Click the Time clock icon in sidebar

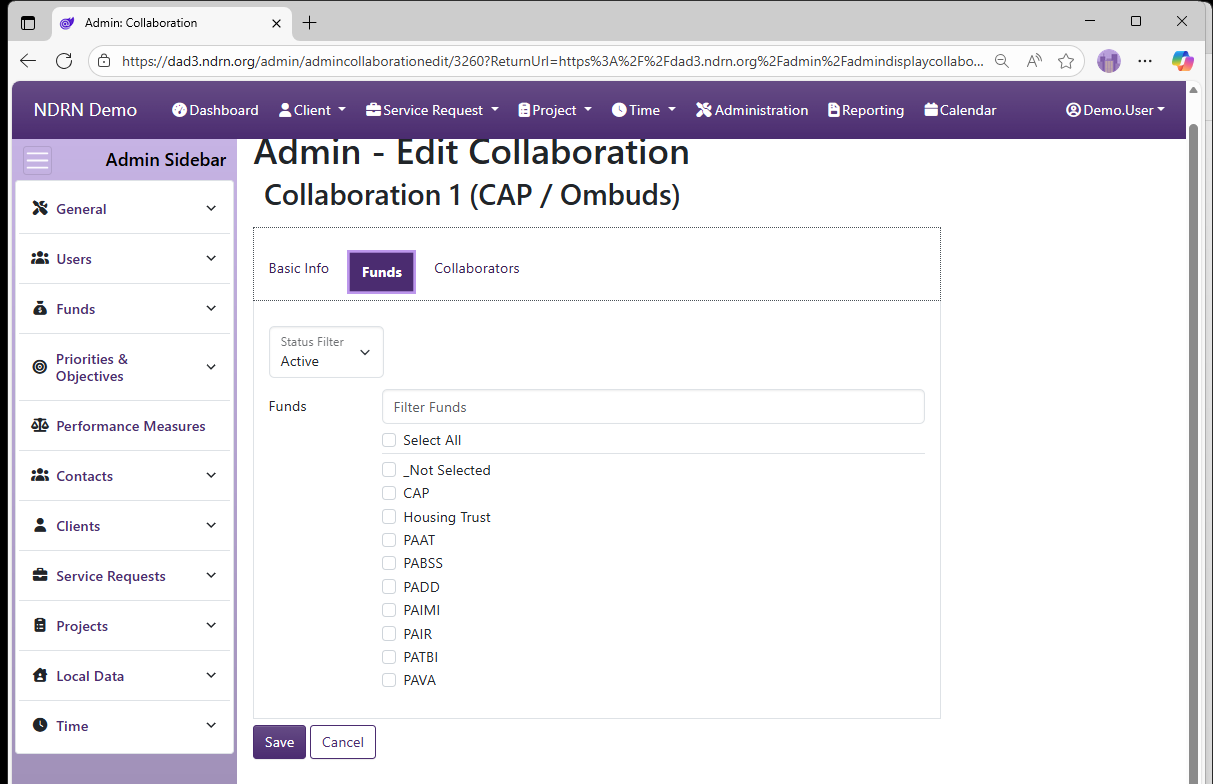click(x=40, y=726)
